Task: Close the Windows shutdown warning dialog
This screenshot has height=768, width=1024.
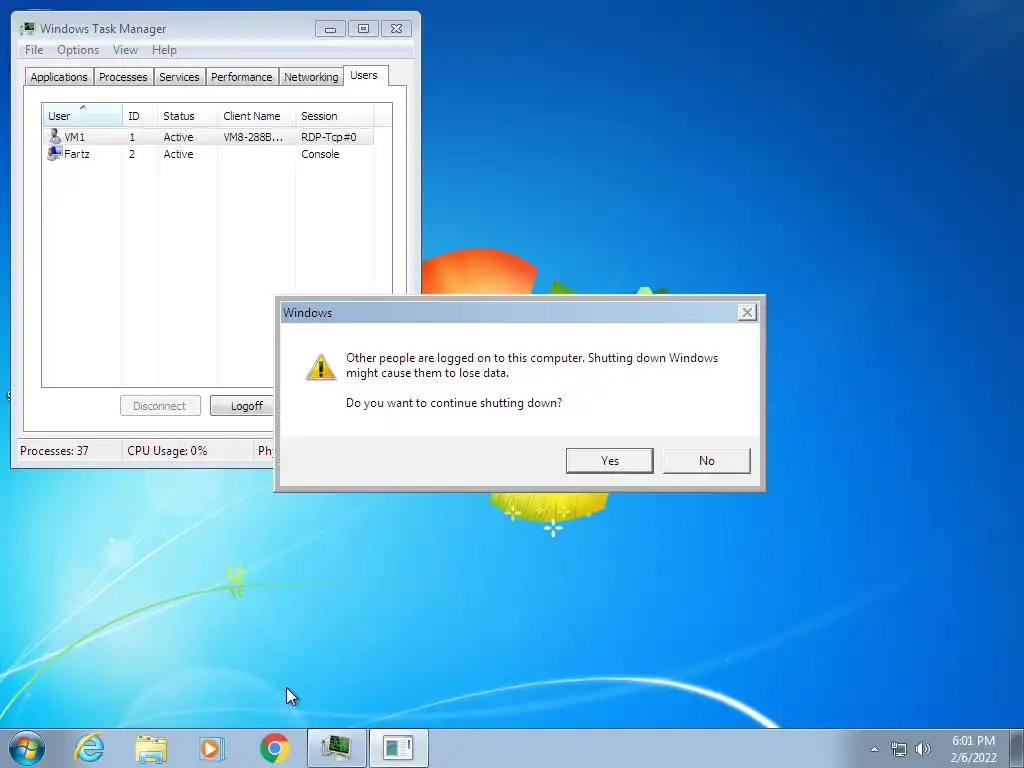Action: pyautogui.click(x=747, y=312)
